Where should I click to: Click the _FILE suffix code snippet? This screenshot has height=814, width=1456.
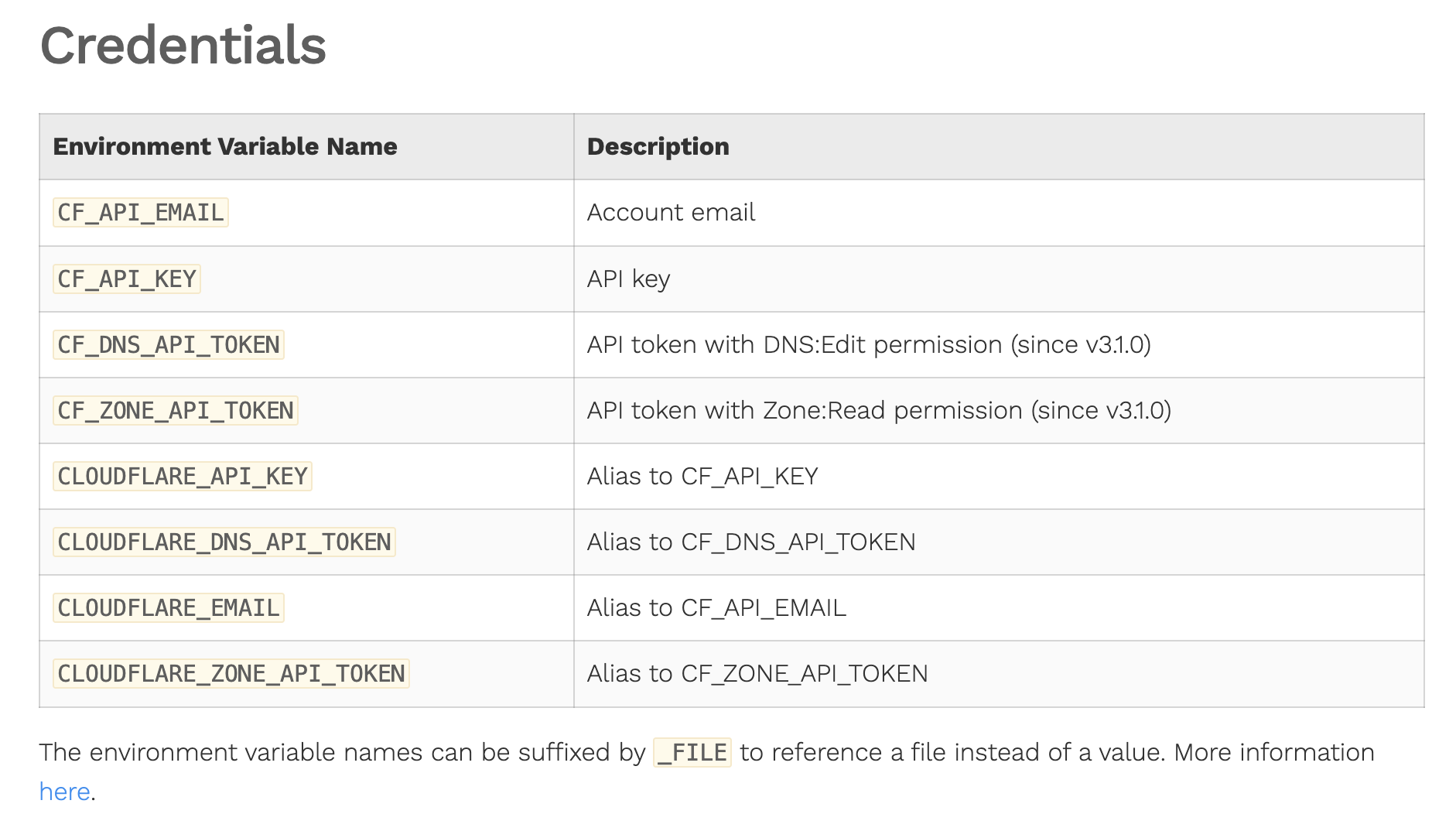[x=692, y=752]
